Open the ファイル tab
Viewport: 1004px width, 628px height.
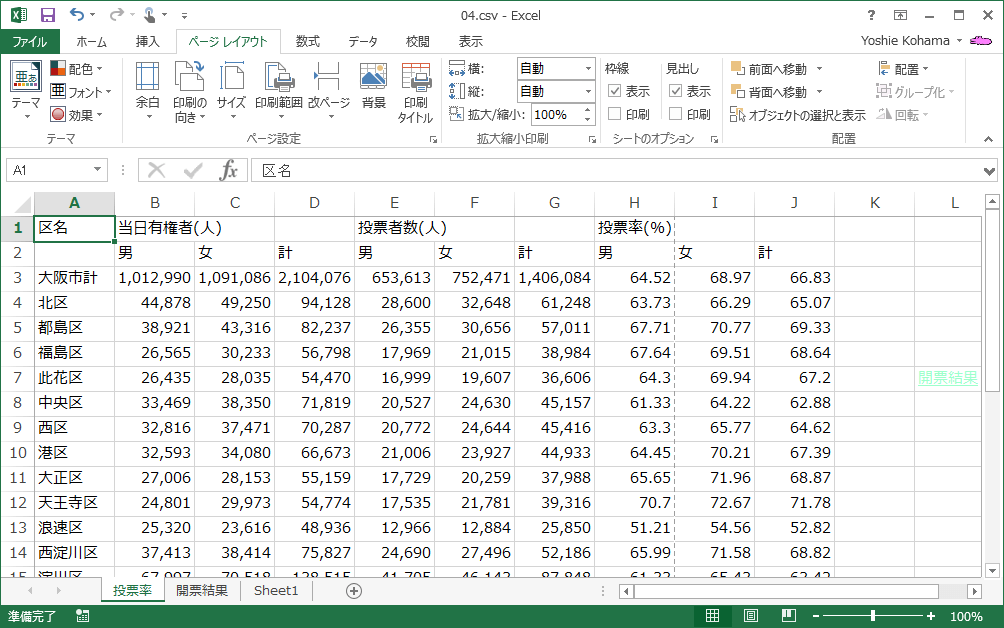(x=30, y=42)
